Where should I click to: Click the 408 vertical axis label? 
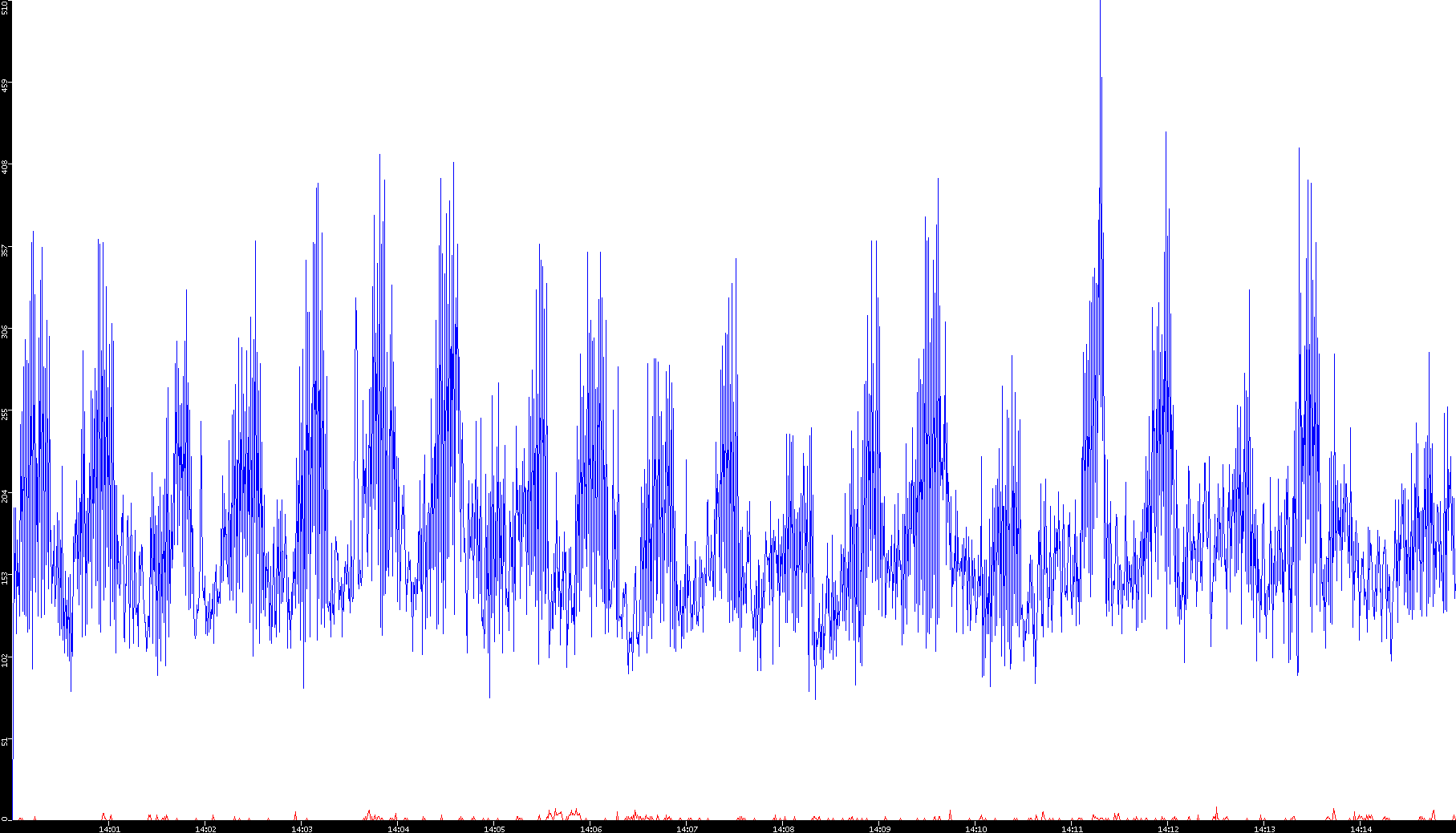click(x=5, y=167)
